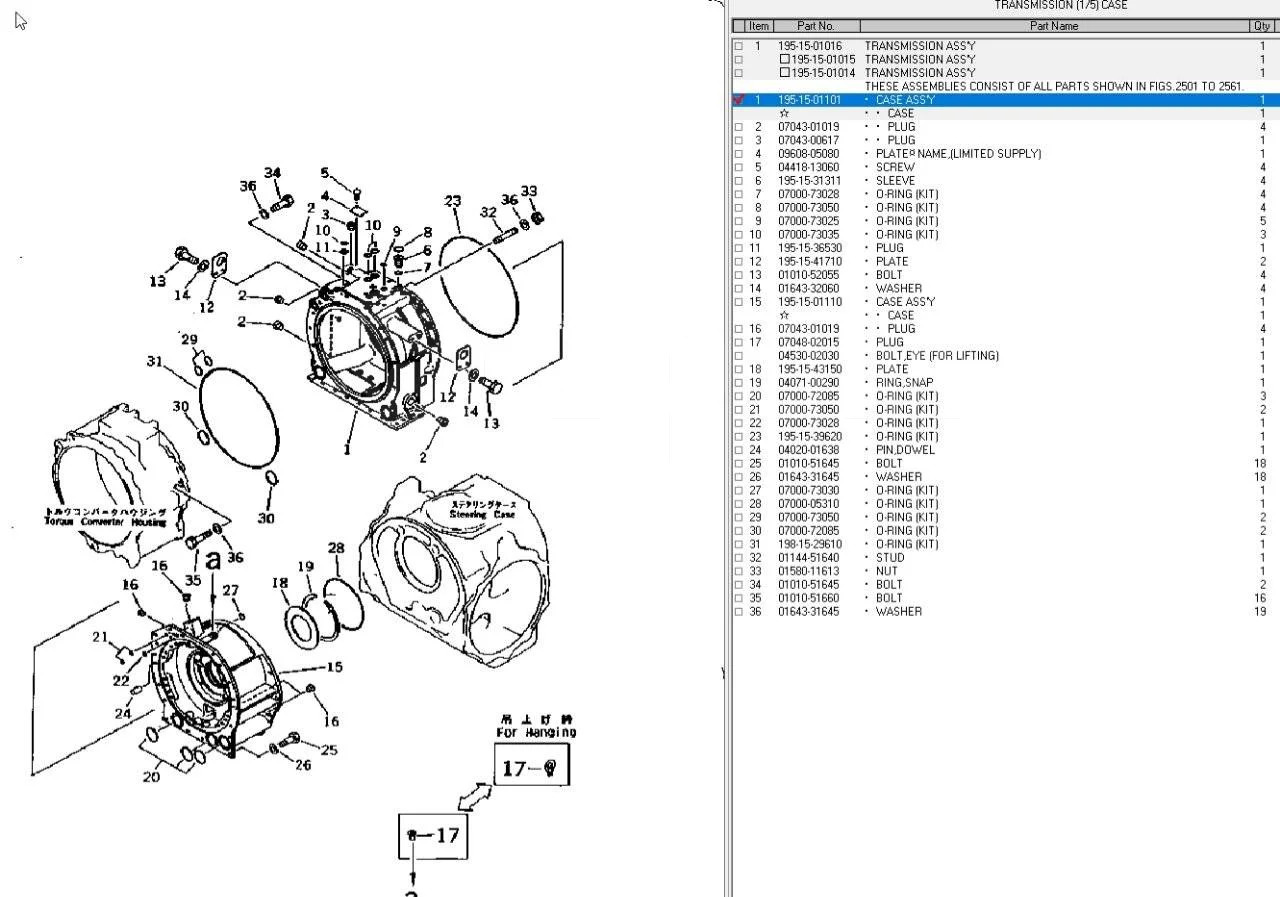
Task: Click the Steering Case label in the diagram
Action: click(x=482, y=515)
